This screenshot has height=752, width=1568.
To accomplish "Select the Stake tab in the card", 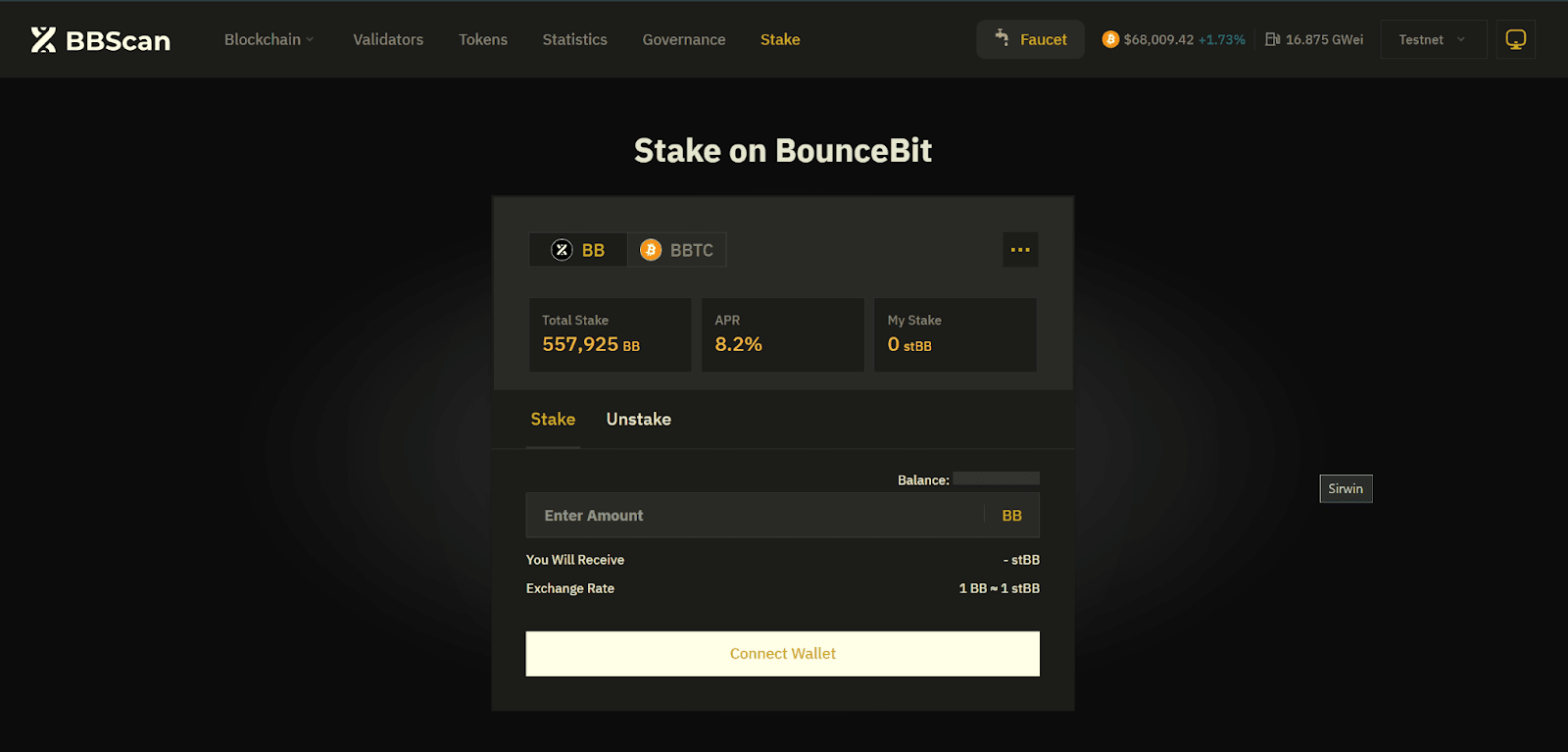I will (x=553, y=420).
